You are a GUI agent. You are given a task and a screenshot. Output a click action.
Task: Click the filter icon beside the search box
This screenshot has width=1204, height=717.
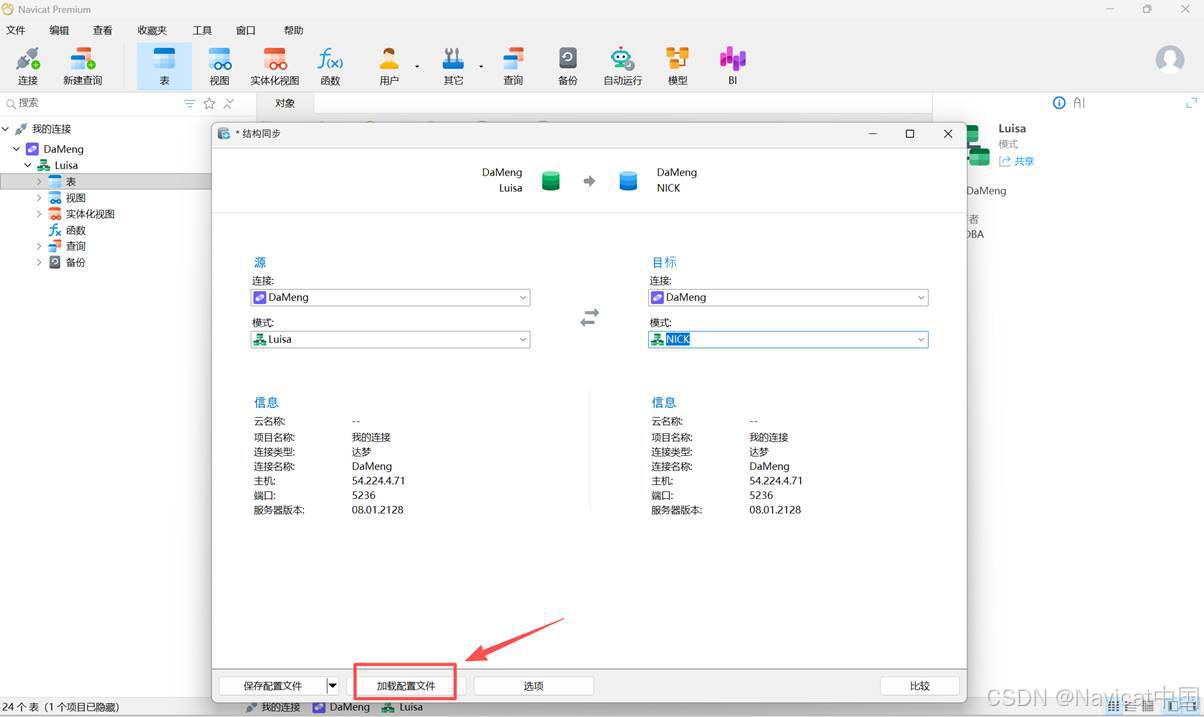[x=190, y=103]
